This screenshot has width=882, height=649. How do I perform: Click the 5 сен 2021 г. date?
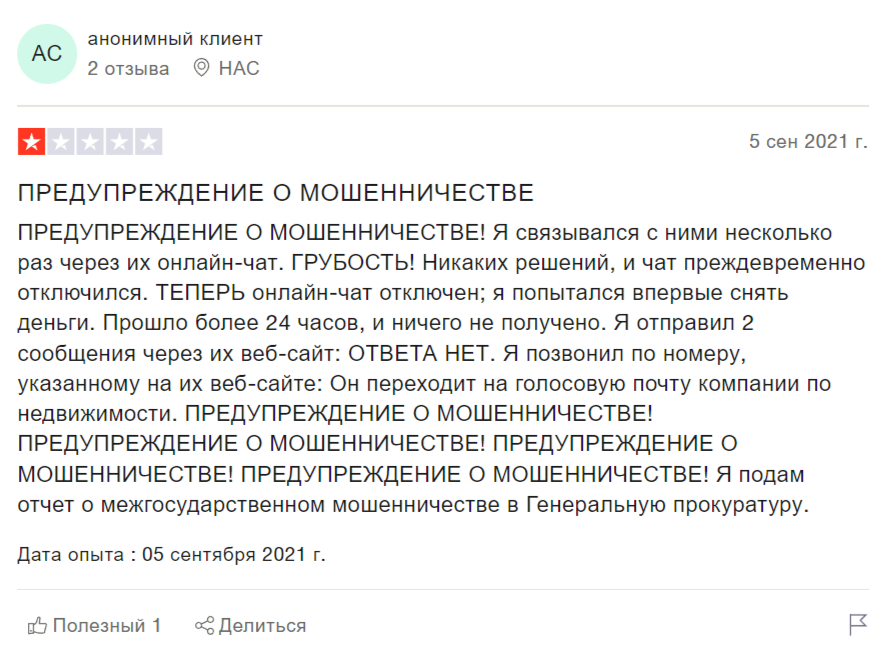808,141
